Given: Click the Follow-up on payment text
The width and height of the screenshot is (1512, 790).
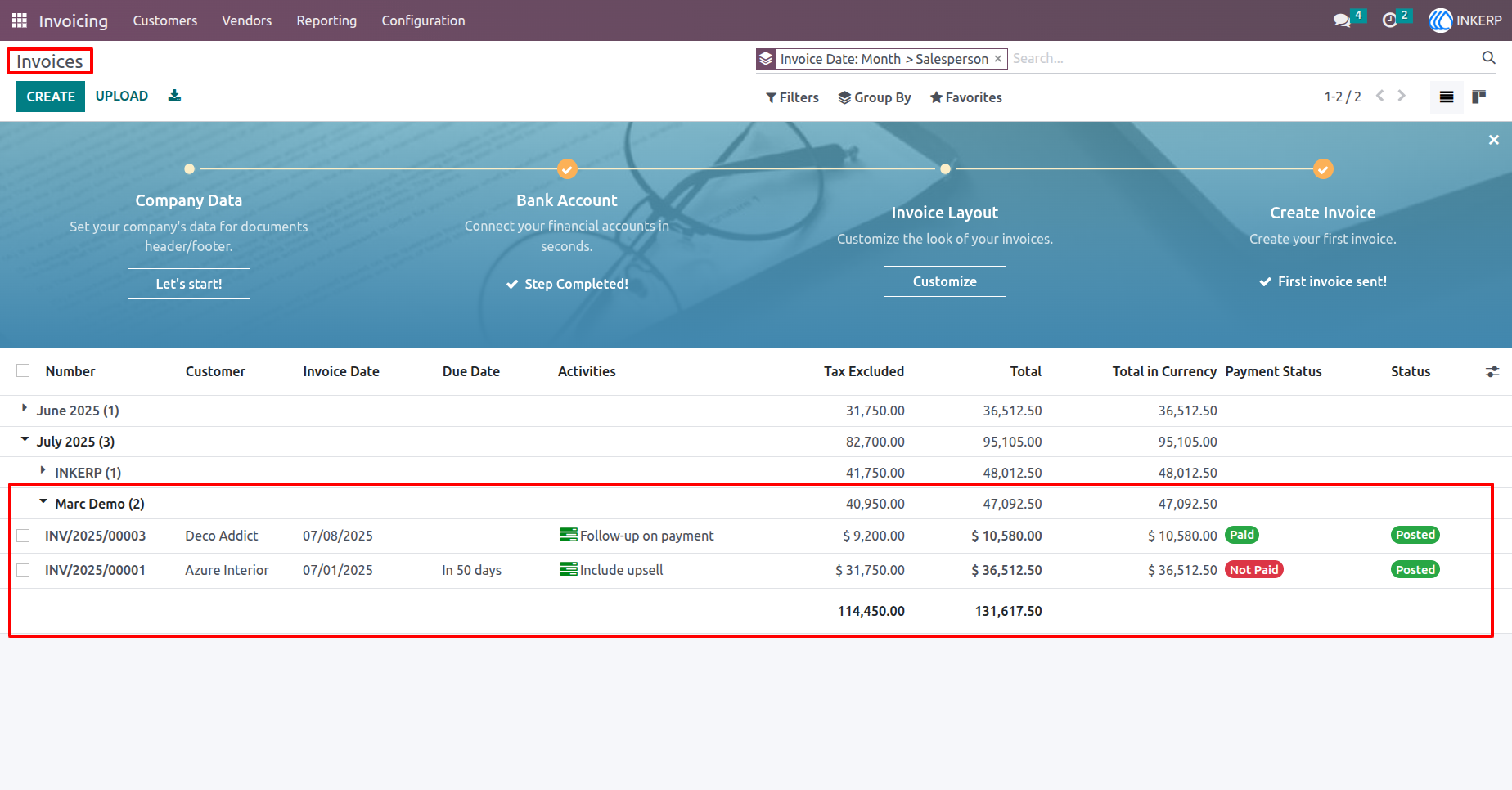Looking at the screenshot, I should coord(646,536).
